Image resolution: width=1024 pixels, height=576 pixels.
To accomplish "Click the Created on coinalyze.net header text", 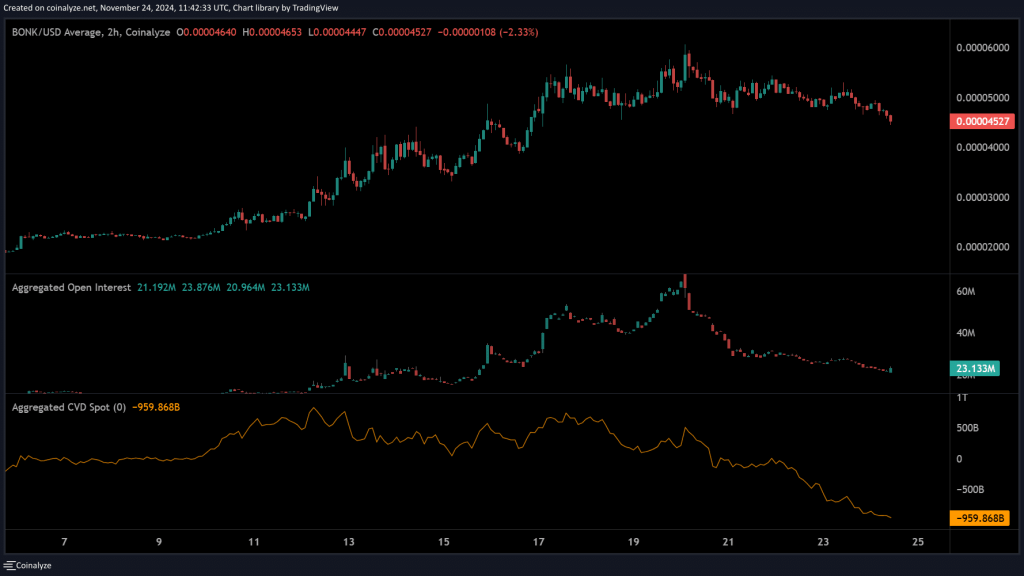I will point(171,8).
